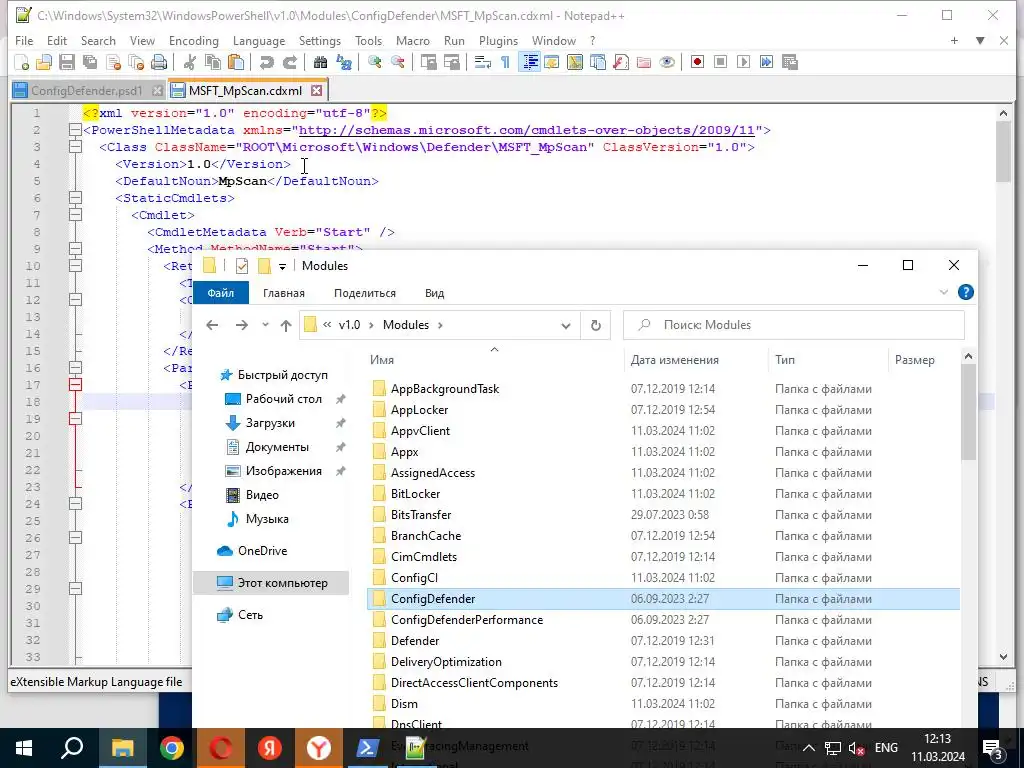This screenshot has width=1024, height=768.
Task: Zoom out using the toolbar magnifier
Action: (397, 62)
